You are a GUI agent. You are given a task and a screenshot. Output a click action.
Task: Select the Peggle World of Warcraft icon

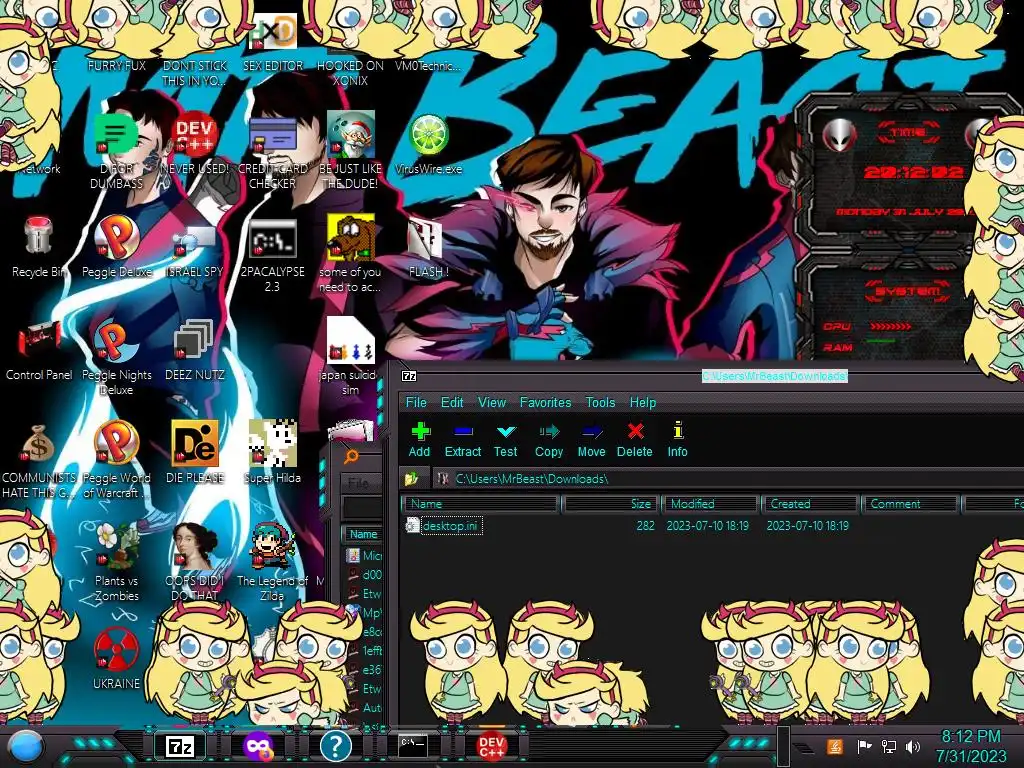pos(117,460)
